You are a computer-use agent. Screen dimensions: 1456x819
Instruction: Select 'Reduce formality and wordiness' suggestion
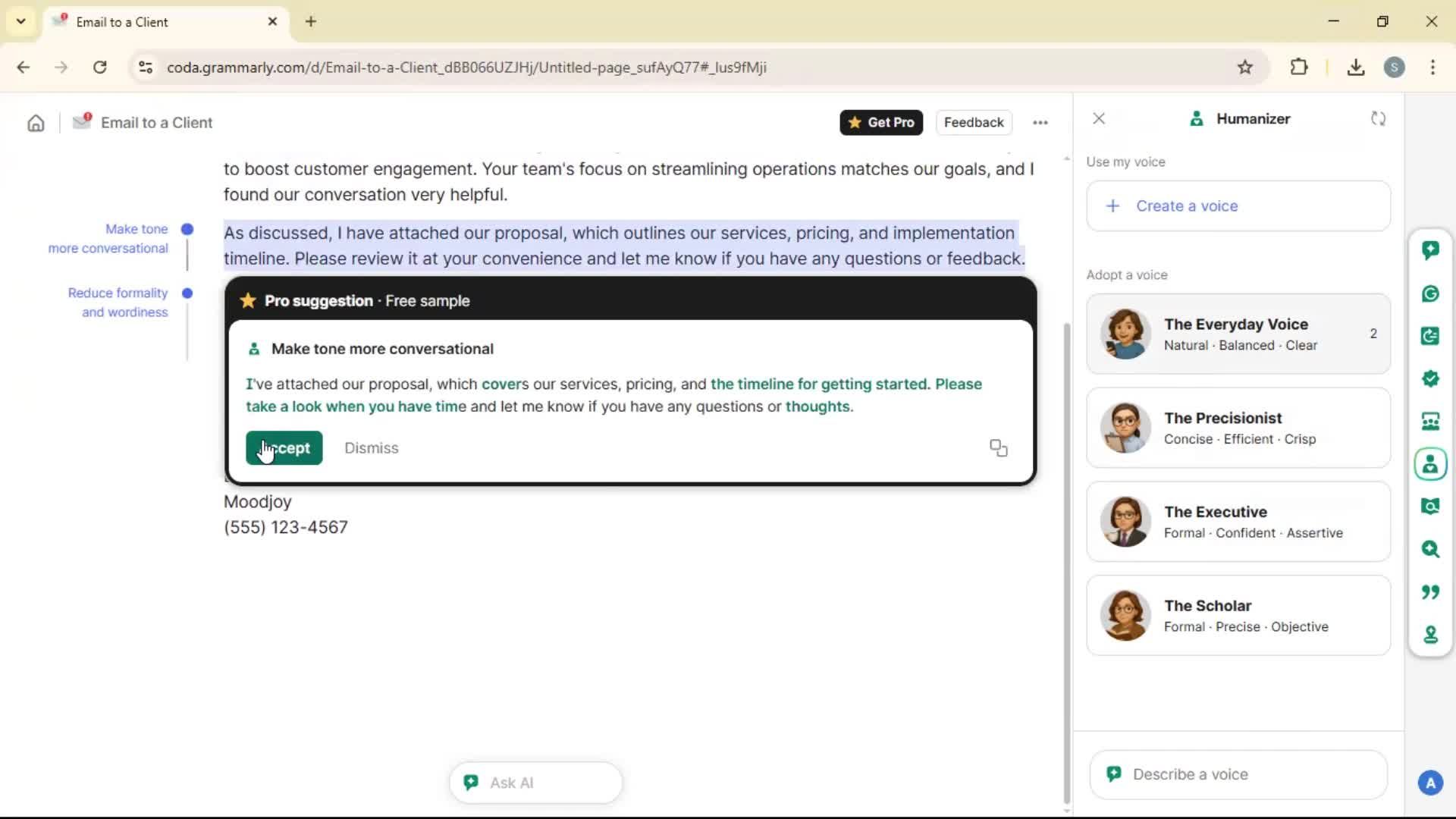point(118,303)
